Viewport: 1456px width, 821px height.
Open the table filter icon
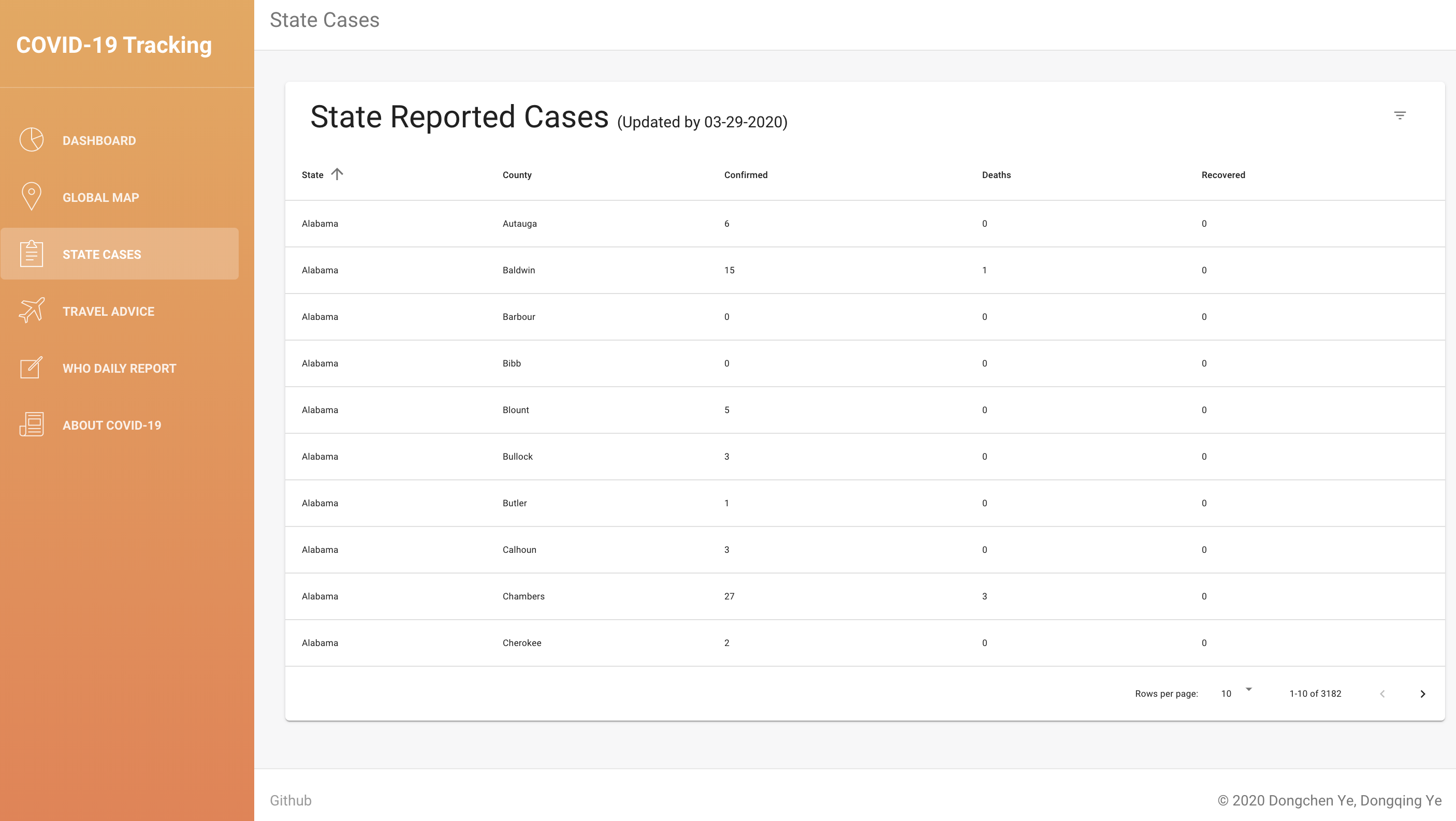1400,116
